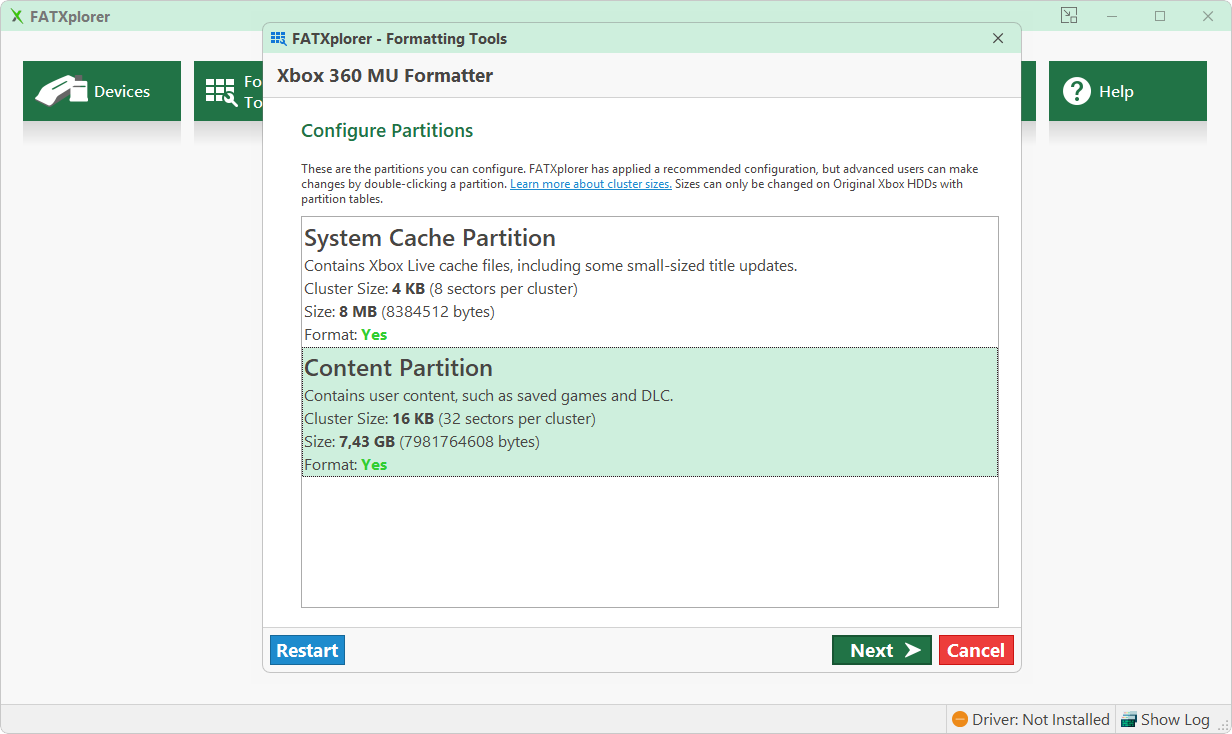1232x734 pixels.
Task: Click the Xbox 360 MU Formatter title
Action: coord(385,76)
